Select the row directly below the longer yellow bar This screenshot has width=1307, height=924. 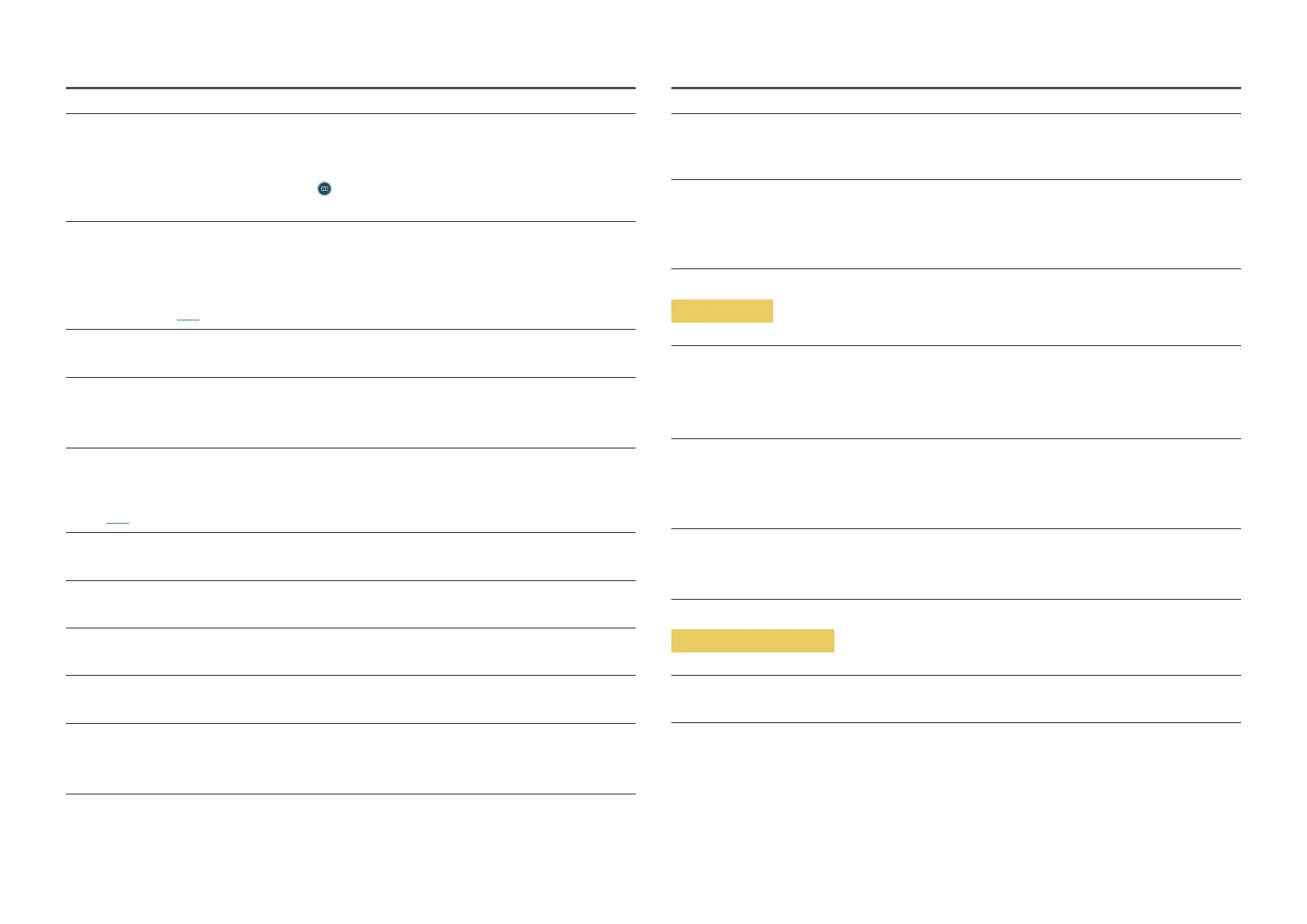(955, 699)
